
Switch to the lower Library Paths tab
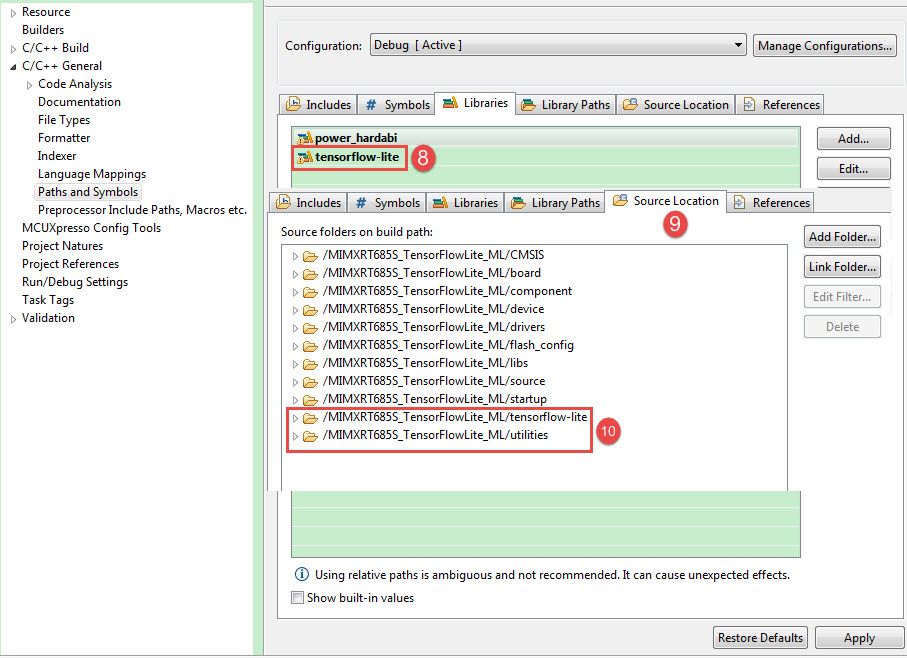tap(555, 202)
